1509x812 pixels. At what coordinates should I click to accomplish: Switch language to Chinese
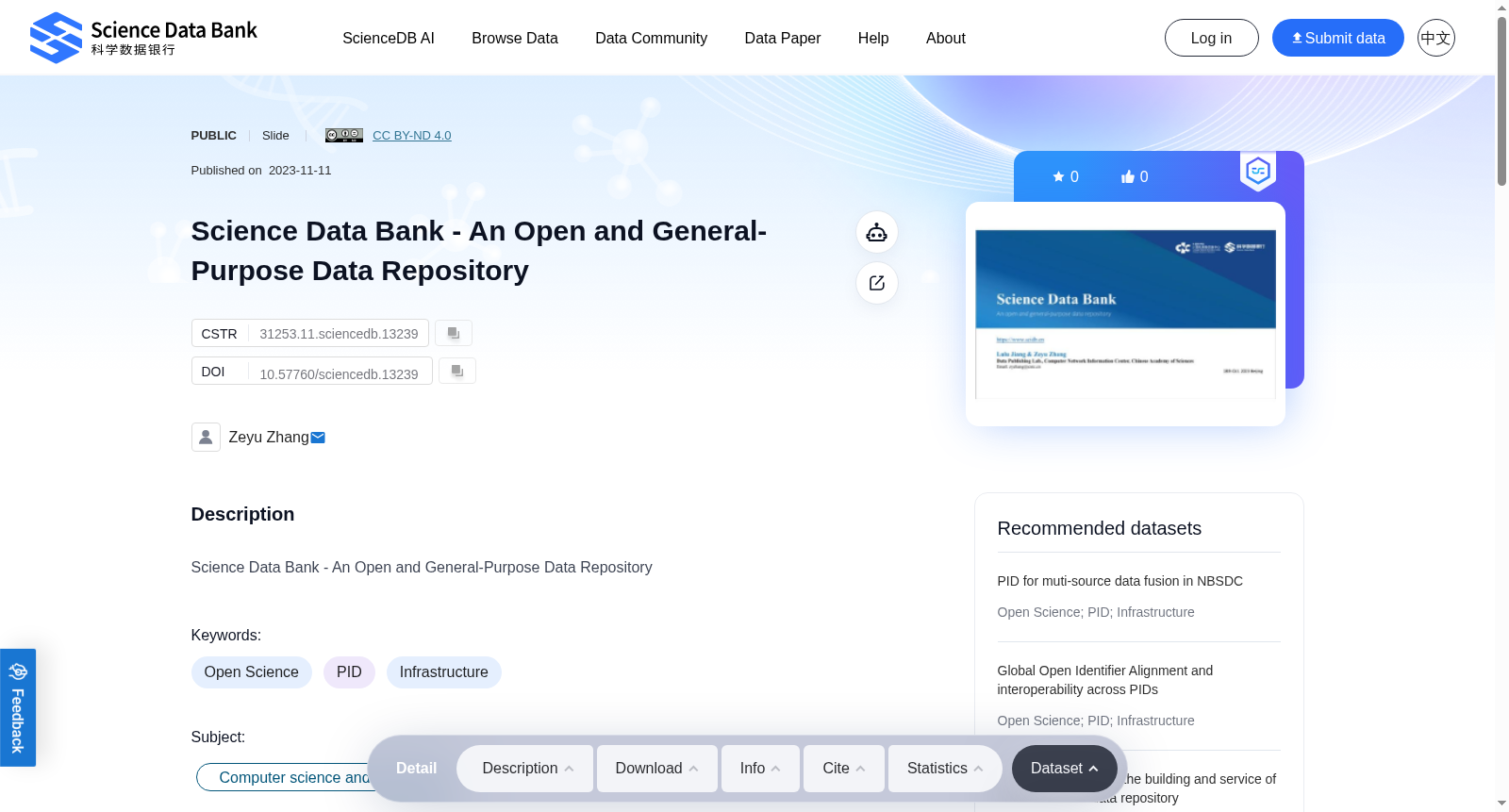point(1435,38)
